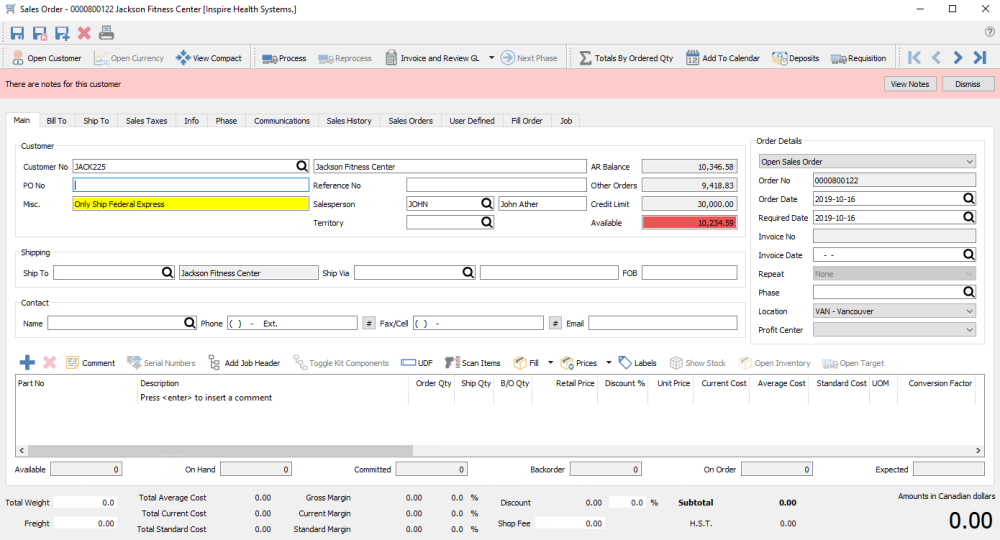The image size is (1000, 540).
Task: Open Order Date lookup icon
Action: [x=968, y=199]
